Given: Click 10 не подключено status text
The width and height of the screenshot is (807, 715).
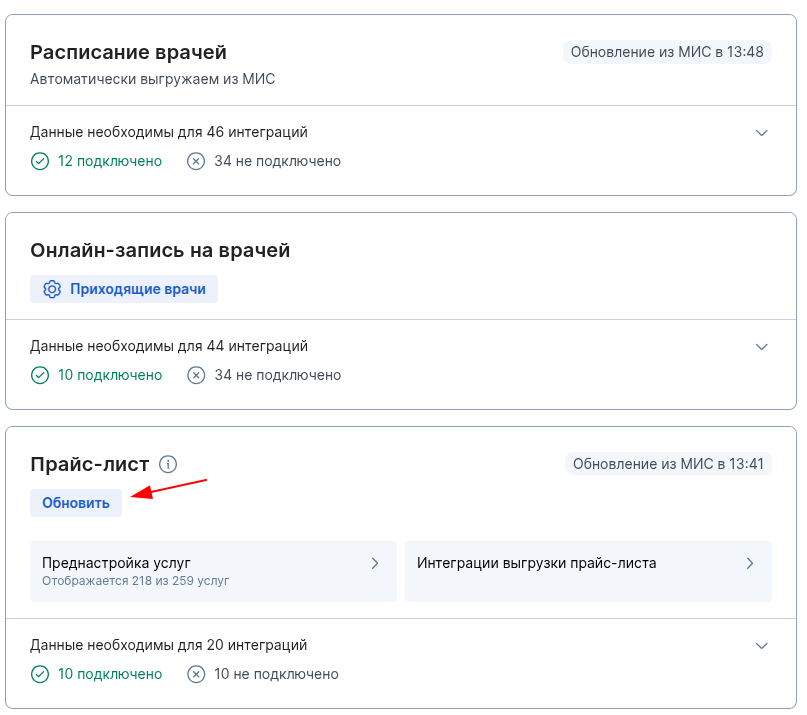Looking at the screenshot, I should pyautogui.click(x=276, y=674).
